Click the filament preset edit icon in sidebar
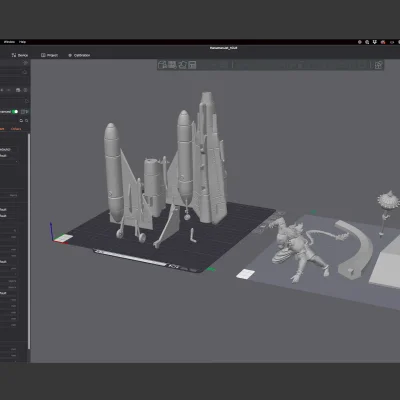Viewport: 400px width, 400px height. 27,101
